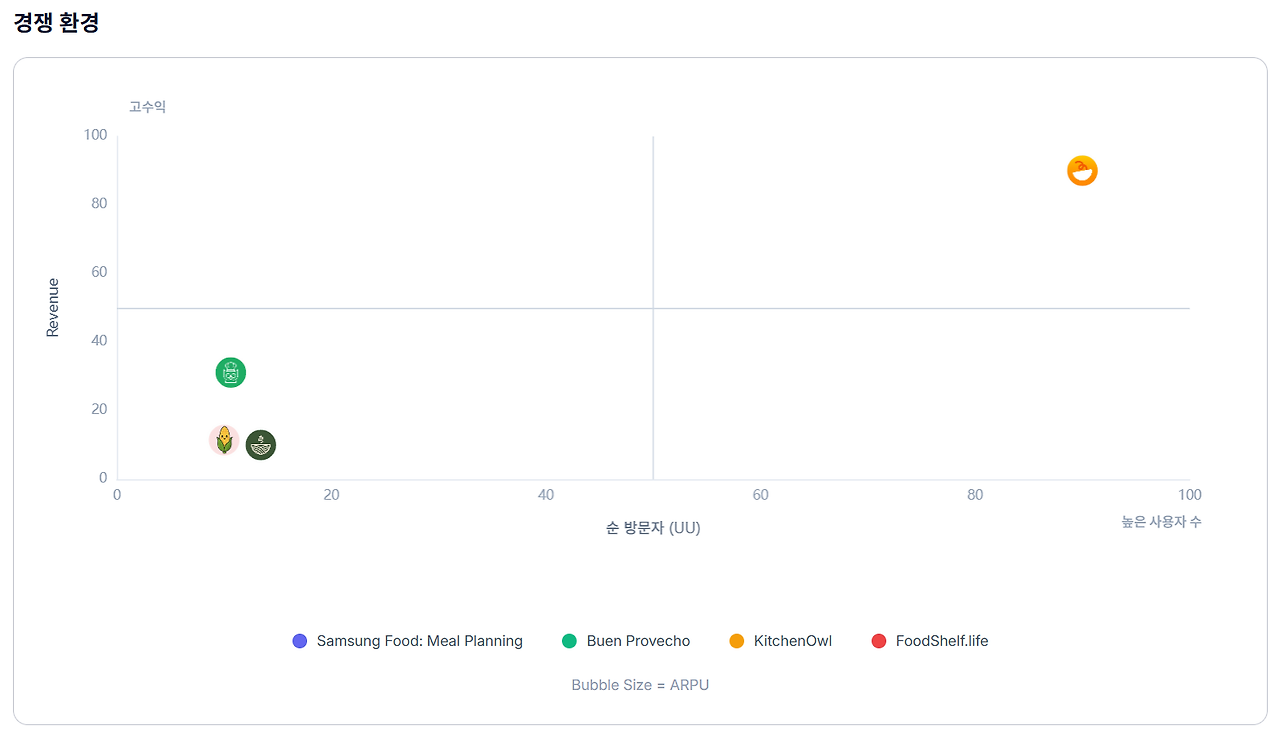Click the 고수익 quadrant label
The image size is (1280, 739).
[x=147, y=107]
